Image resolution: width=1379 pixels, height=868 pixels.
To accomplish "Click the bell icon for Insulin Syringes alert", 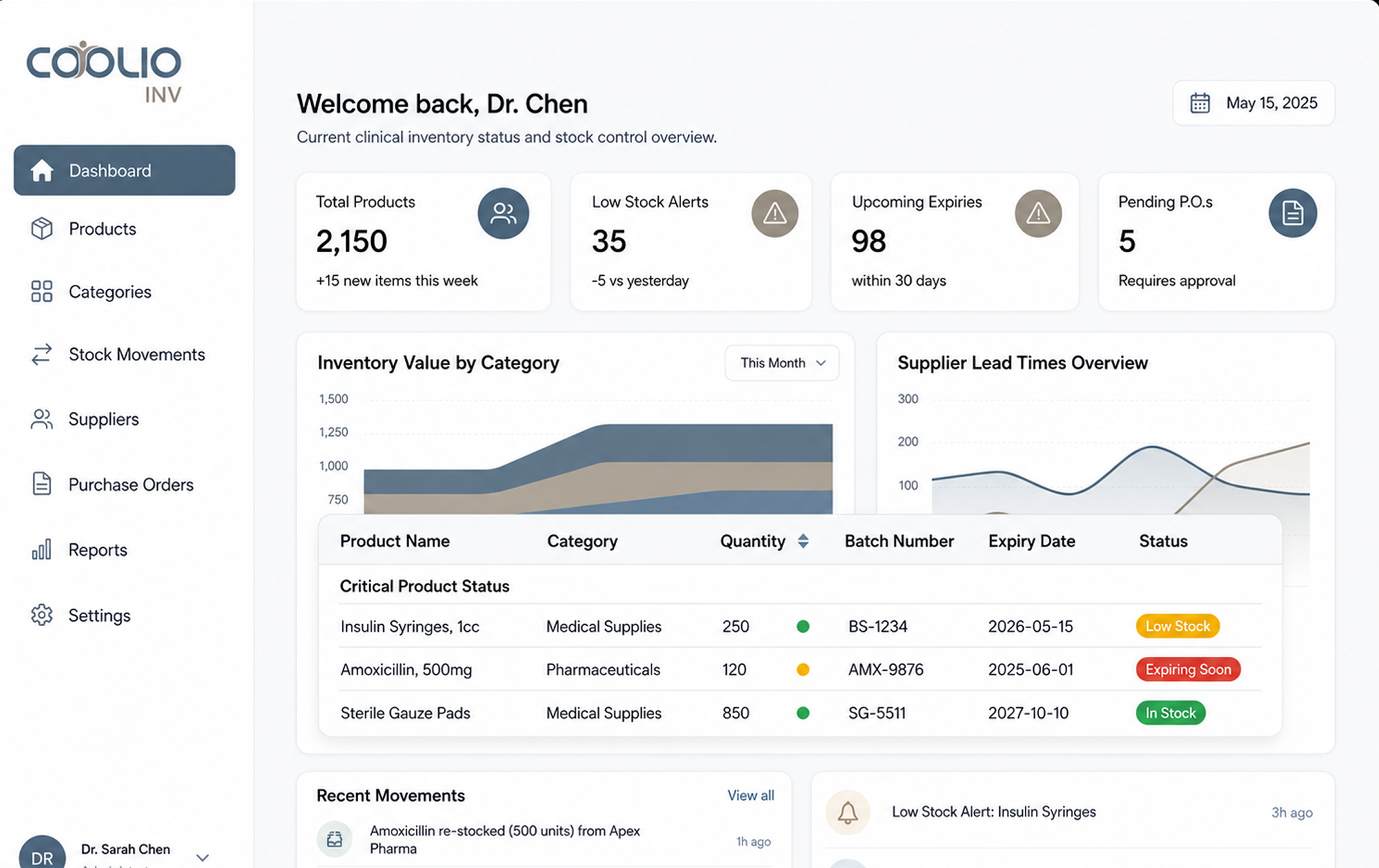I will pyautogui.click(x=848, y=812).
